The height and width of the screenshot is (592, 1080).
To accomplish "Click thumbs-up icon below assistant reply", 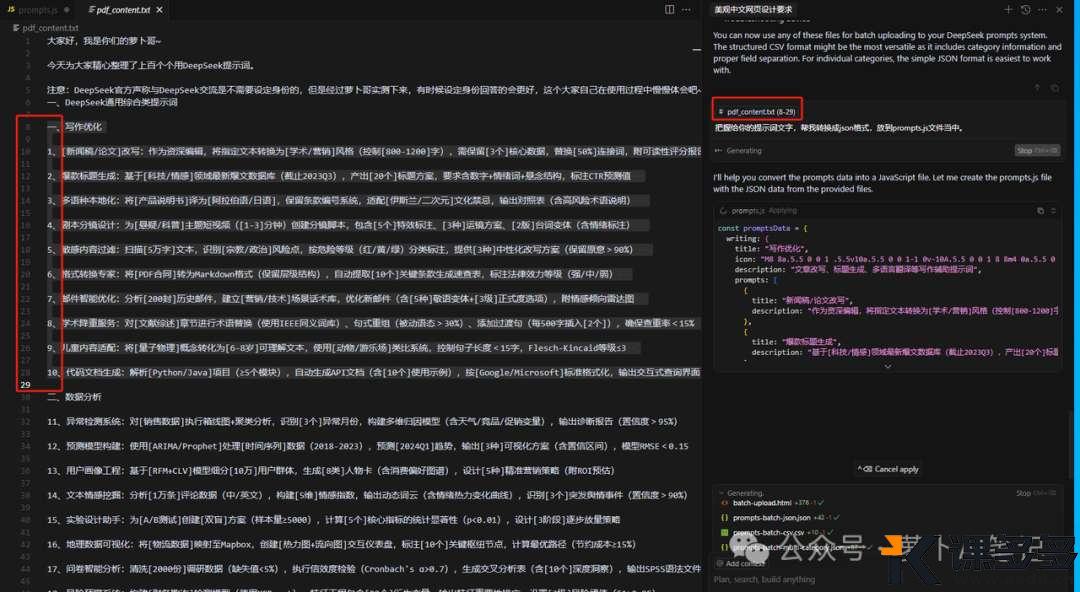I will (x=1037, y=88).
